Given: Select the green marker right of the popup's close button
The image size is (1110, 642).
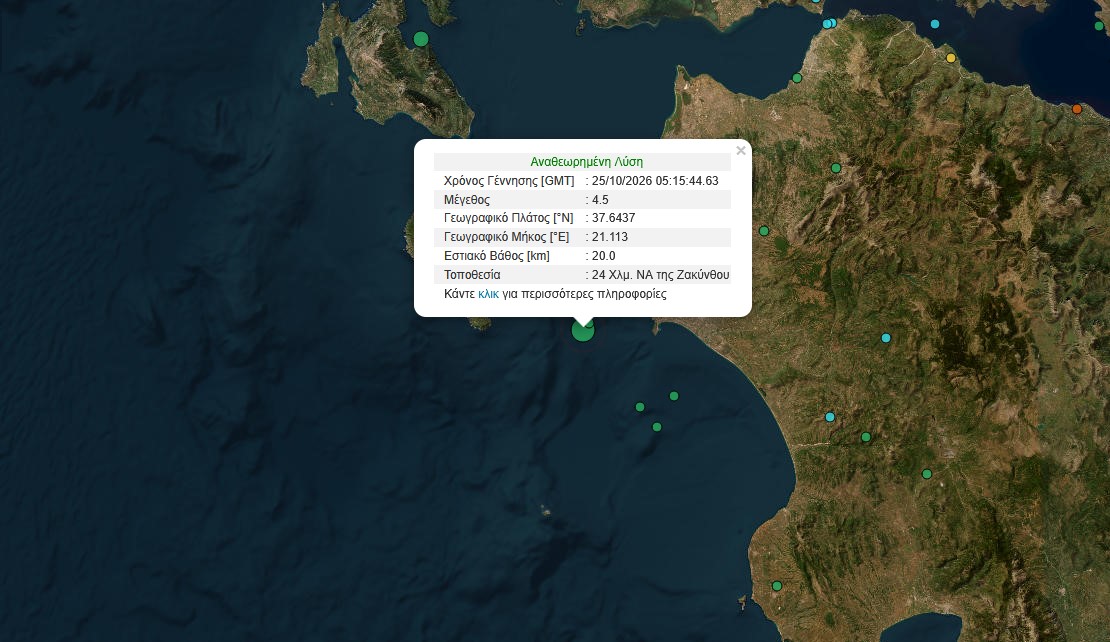Looking at the screenshot, I should [836, 168].
